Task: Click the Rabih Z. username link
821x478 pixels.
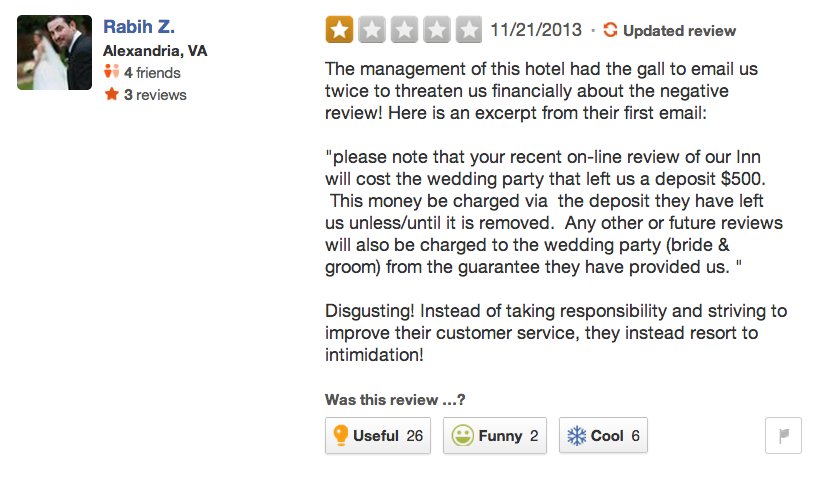Action: 139,27
